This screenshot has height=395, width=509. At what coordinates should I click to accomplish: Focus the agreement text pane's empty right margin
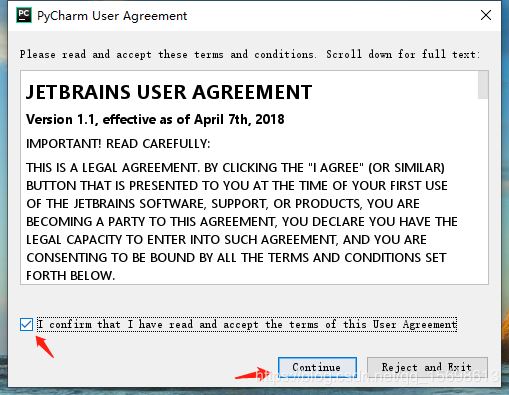click(x=468, y=133)
